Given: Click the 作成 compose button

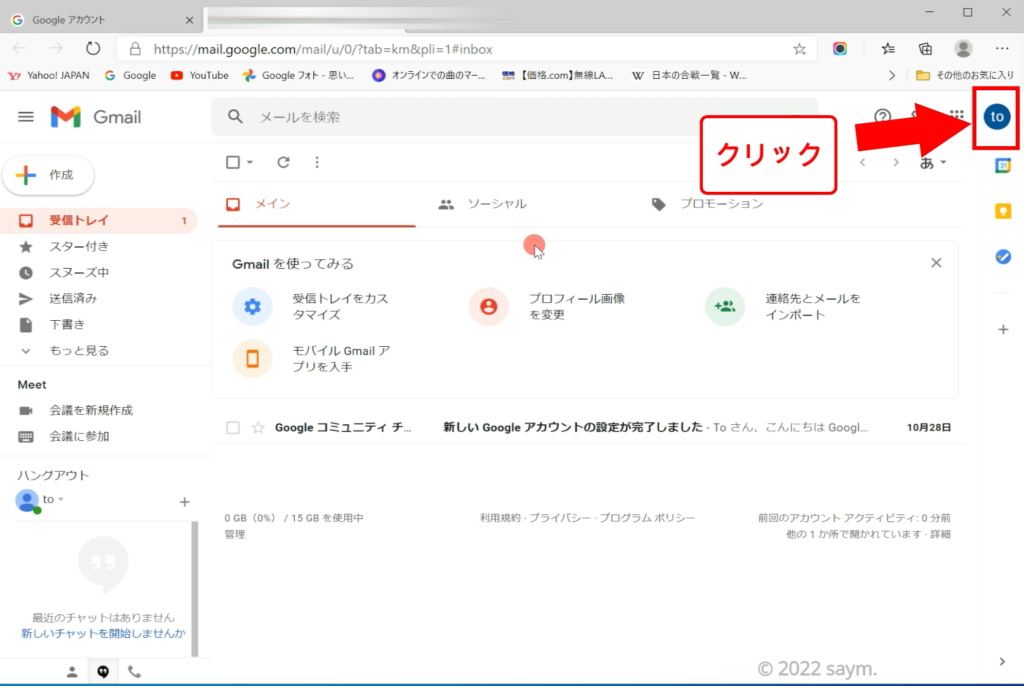Looking at the screenshot, I should click(x=49, y=175).
